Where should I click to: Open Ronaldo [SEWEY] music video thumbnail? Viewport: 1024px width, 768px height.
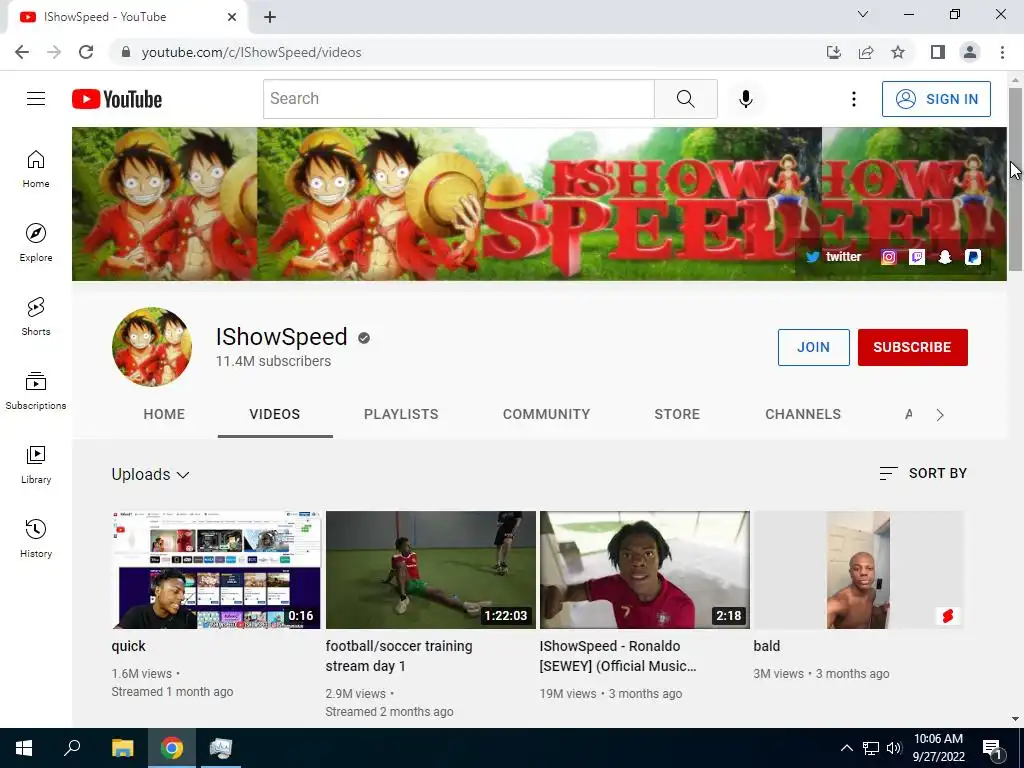[645, 570]
